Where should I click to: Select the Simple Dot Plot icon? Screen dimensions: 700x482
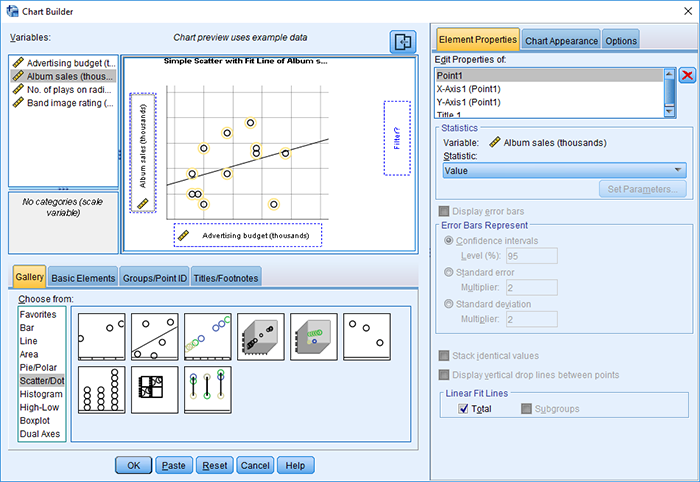(102, 388)
